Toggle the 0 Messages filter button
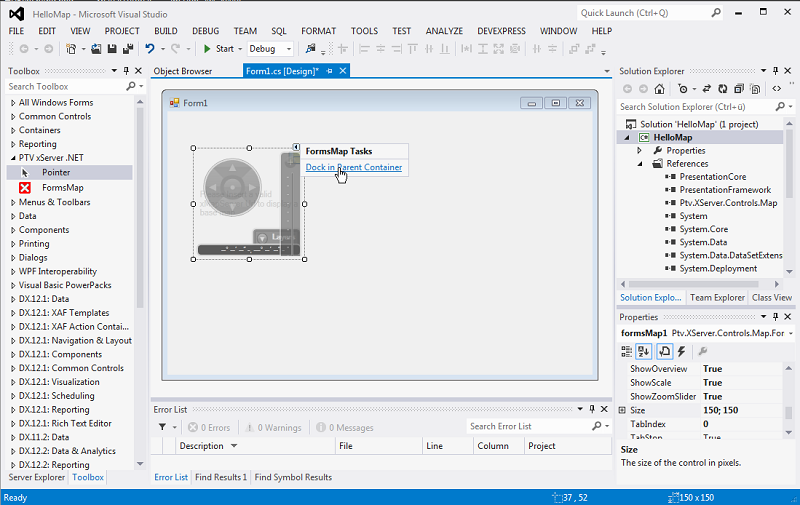 (x=344, y=427)
